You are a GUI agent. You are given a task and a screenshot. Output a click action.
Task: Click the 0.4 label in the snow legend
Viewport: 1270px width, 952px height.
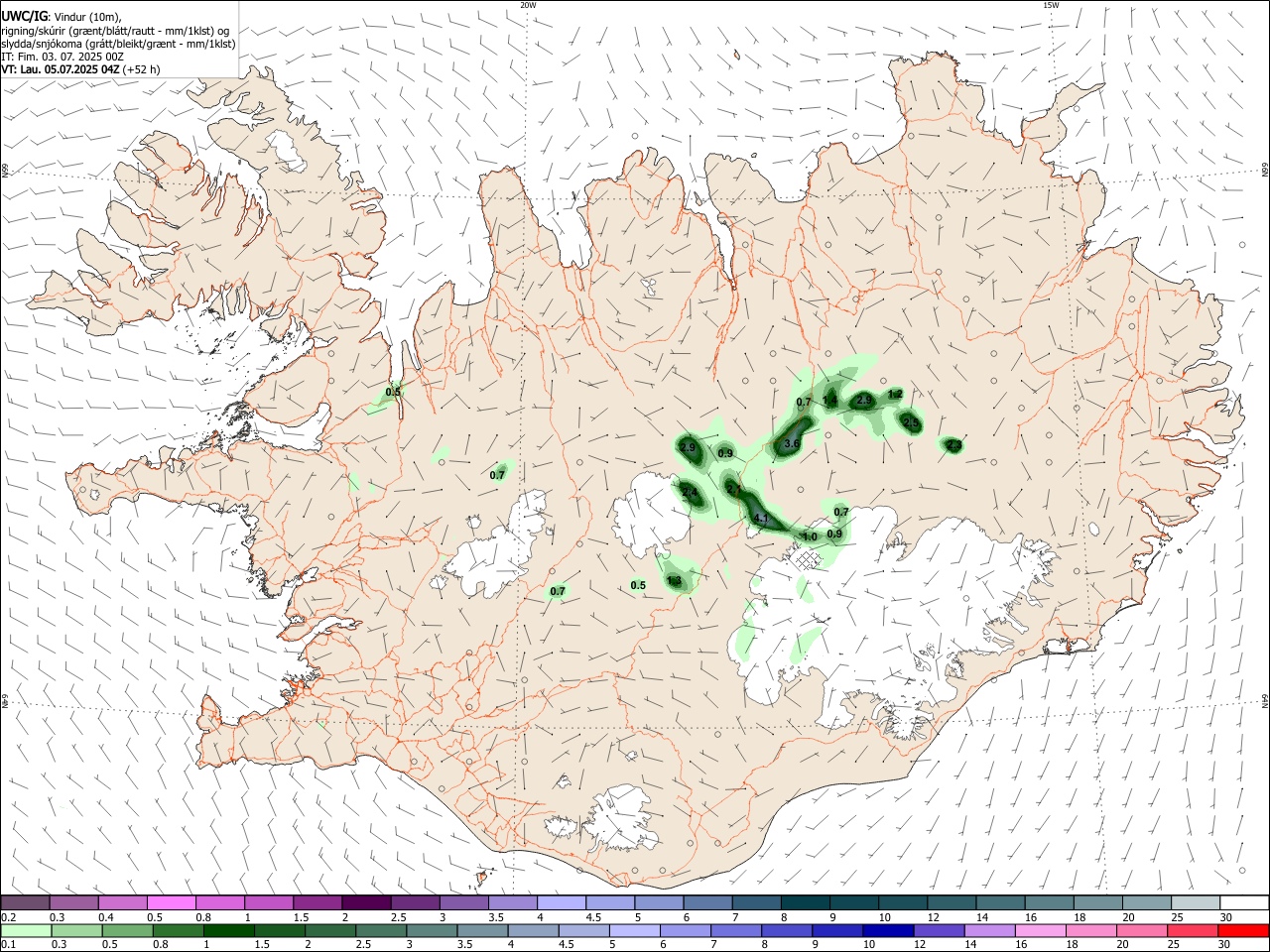(106, 917)
